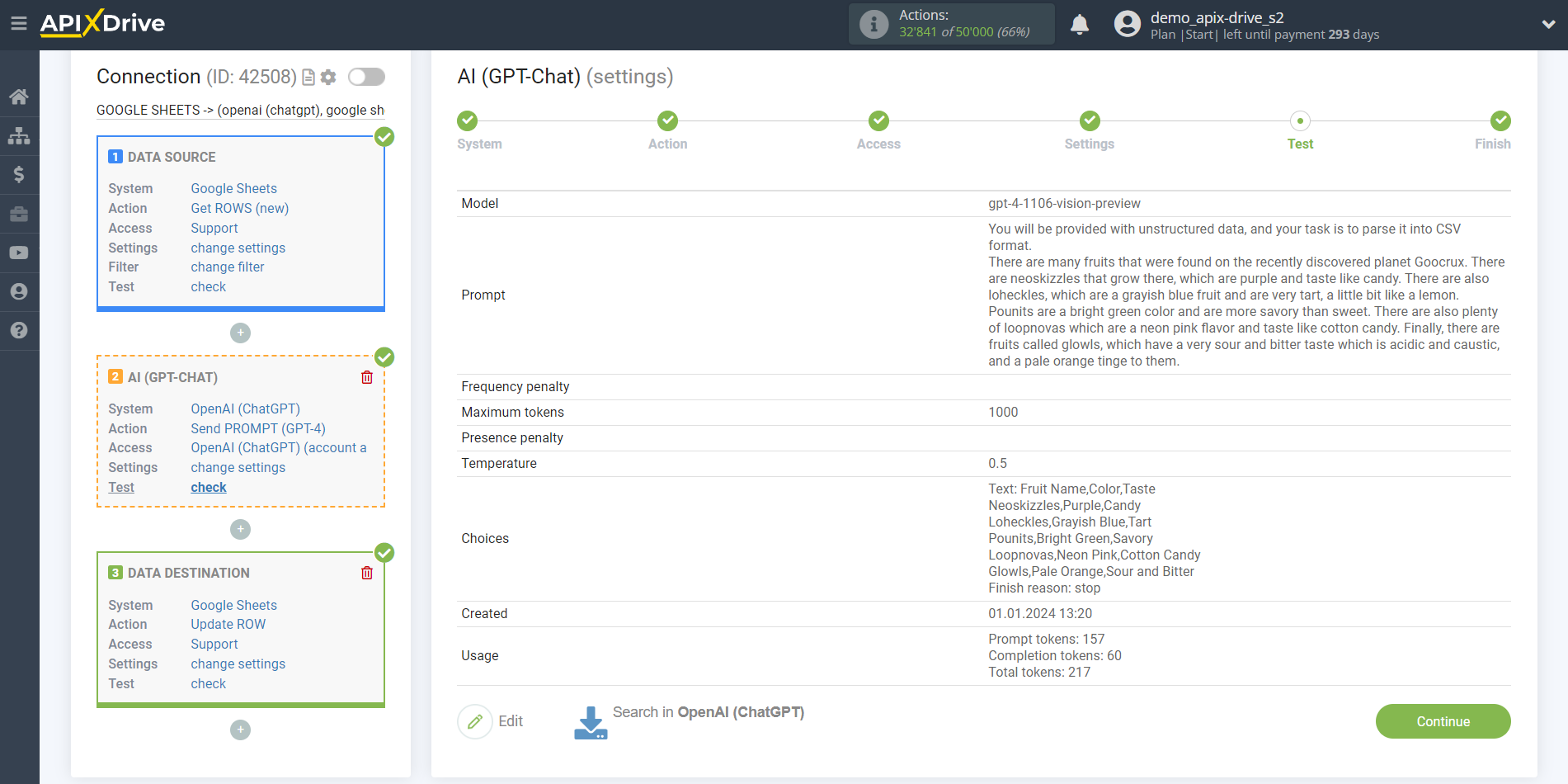Open the hamburger menu
The width and height of the screenshot is (1568, 784).
coord(19,24)
